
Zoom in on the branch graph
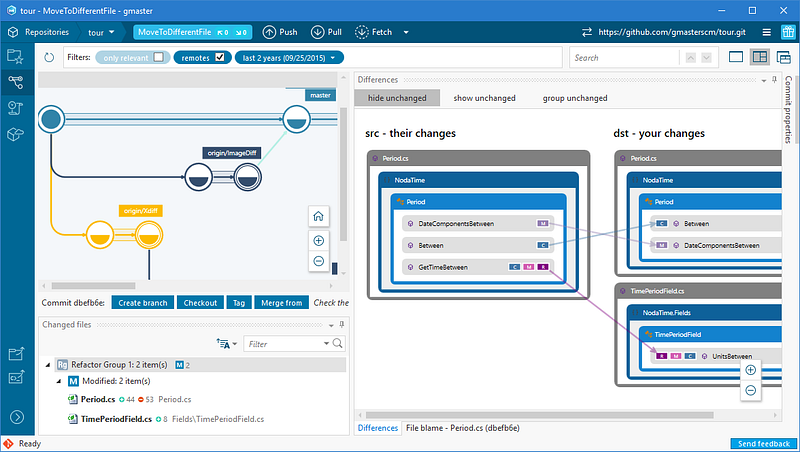pos(318,241)
